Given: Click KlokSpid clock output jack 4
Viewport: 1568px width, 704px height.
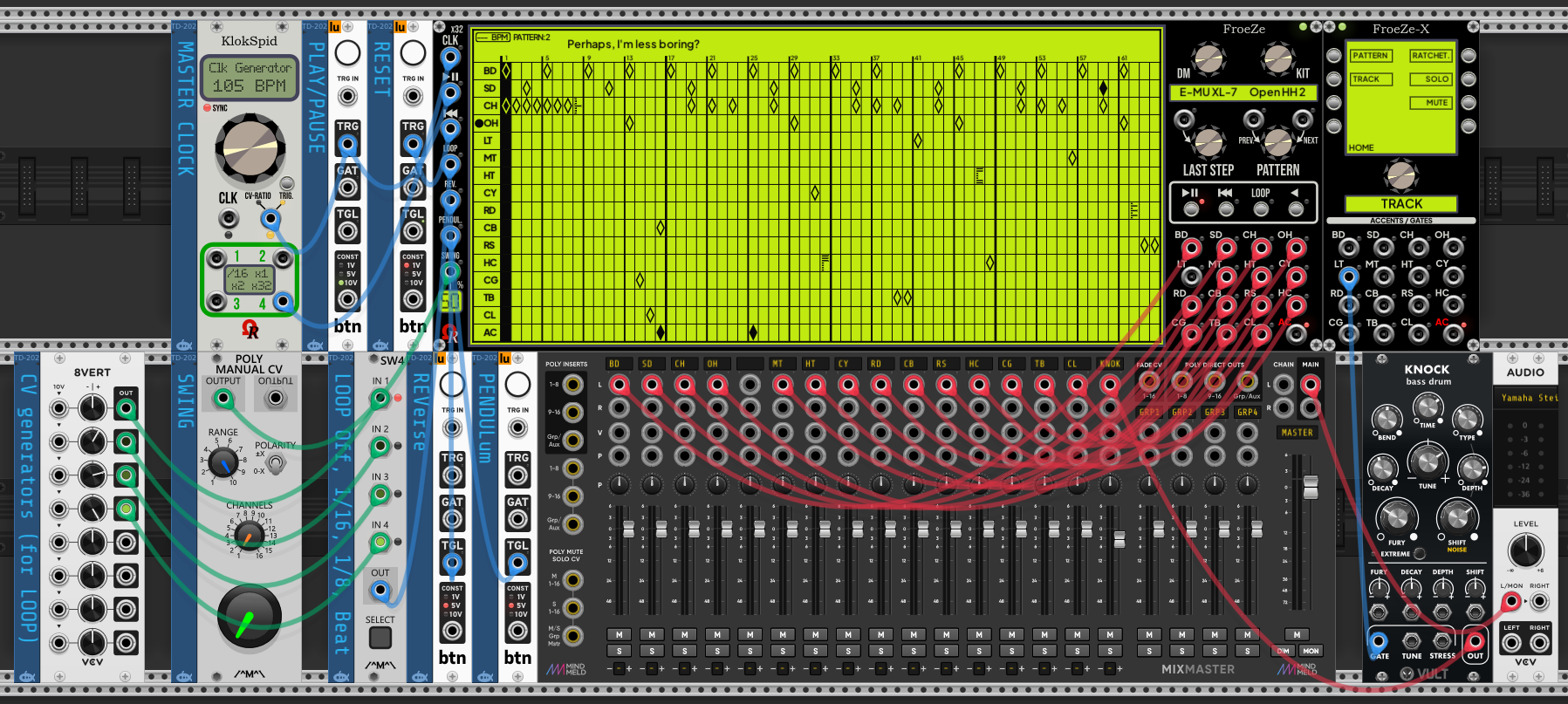Looking at the screenshot, I should [x=282, y=303].
